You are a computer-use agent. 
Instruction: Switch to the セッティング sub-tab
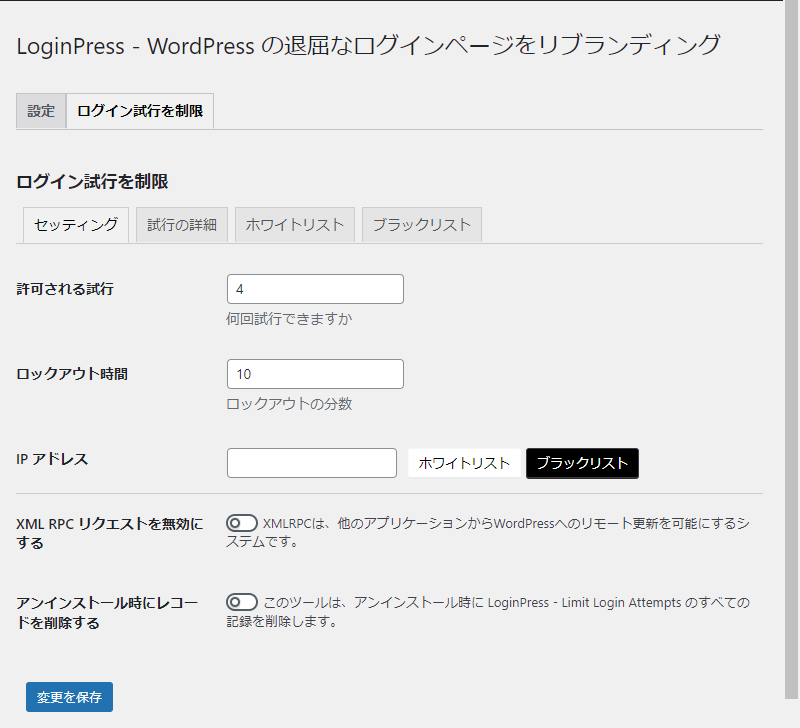[76, 224]
